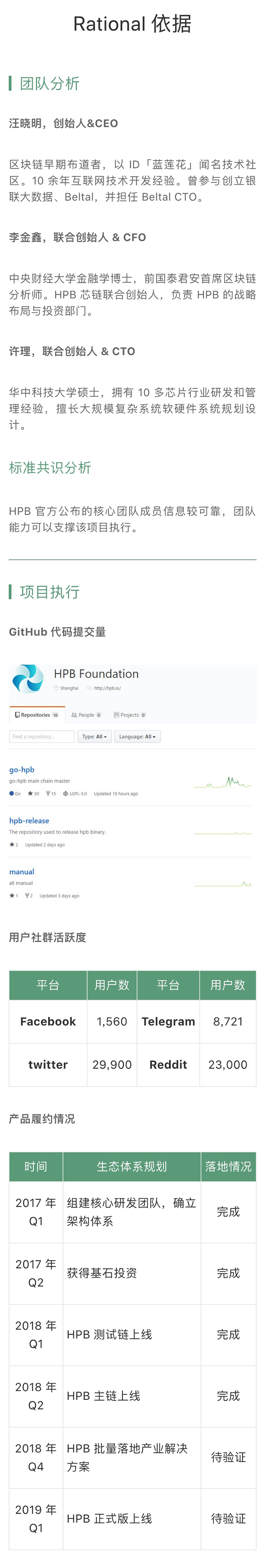Click 待验证 in the 2019 年 Q1 row

(x=228, y=1519)
